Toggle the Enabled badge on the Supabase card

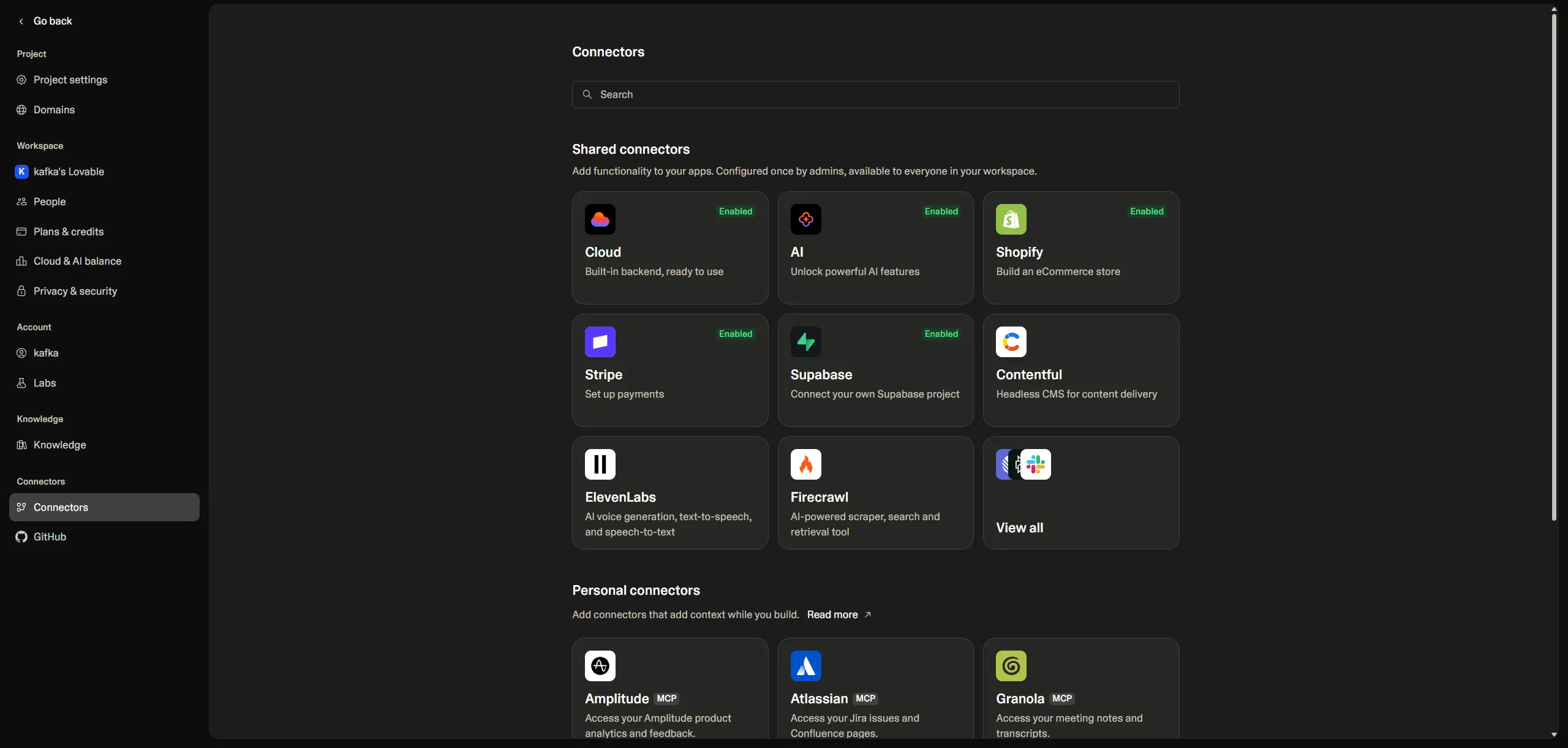941,334
